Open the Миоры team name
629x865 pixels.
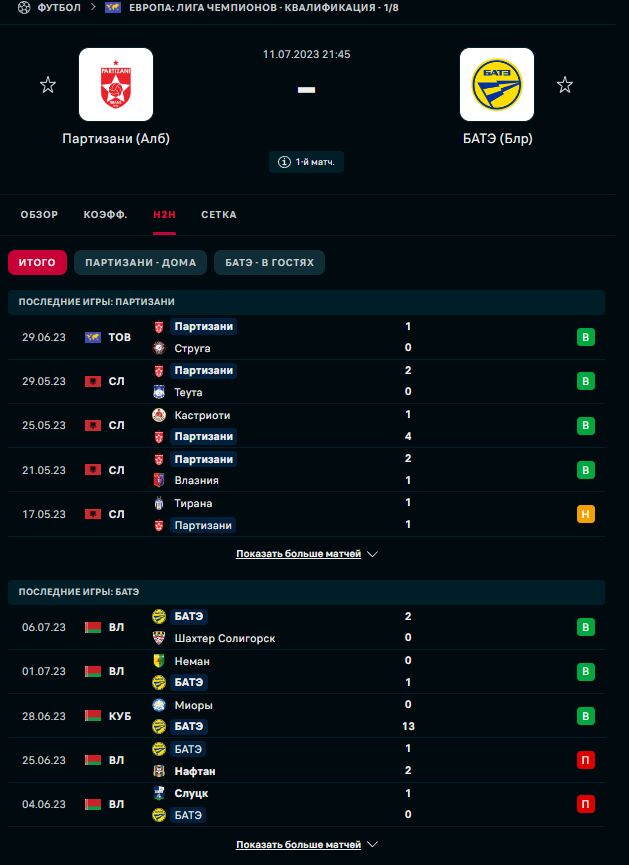click(193, 705)
